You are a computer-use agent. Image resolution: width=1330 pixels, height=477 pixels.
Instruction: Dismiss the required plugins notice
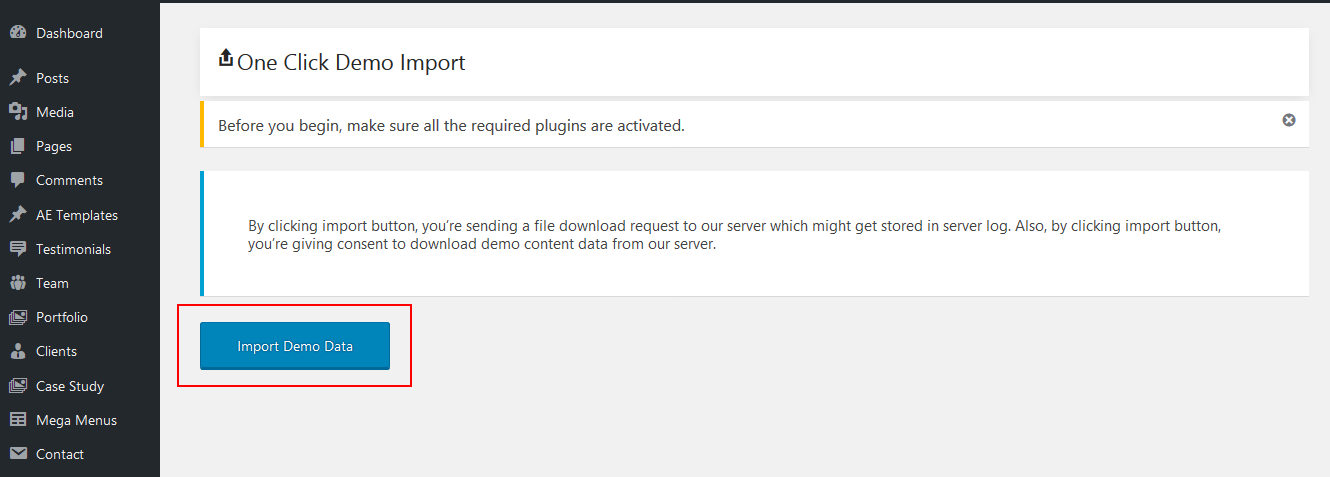[1289, 120]
